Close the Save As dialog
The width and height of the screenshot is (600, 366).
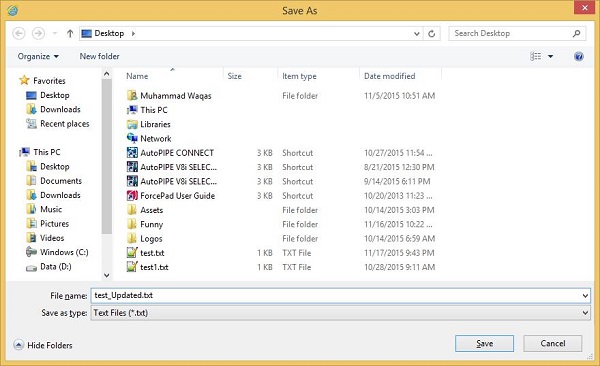584,8
